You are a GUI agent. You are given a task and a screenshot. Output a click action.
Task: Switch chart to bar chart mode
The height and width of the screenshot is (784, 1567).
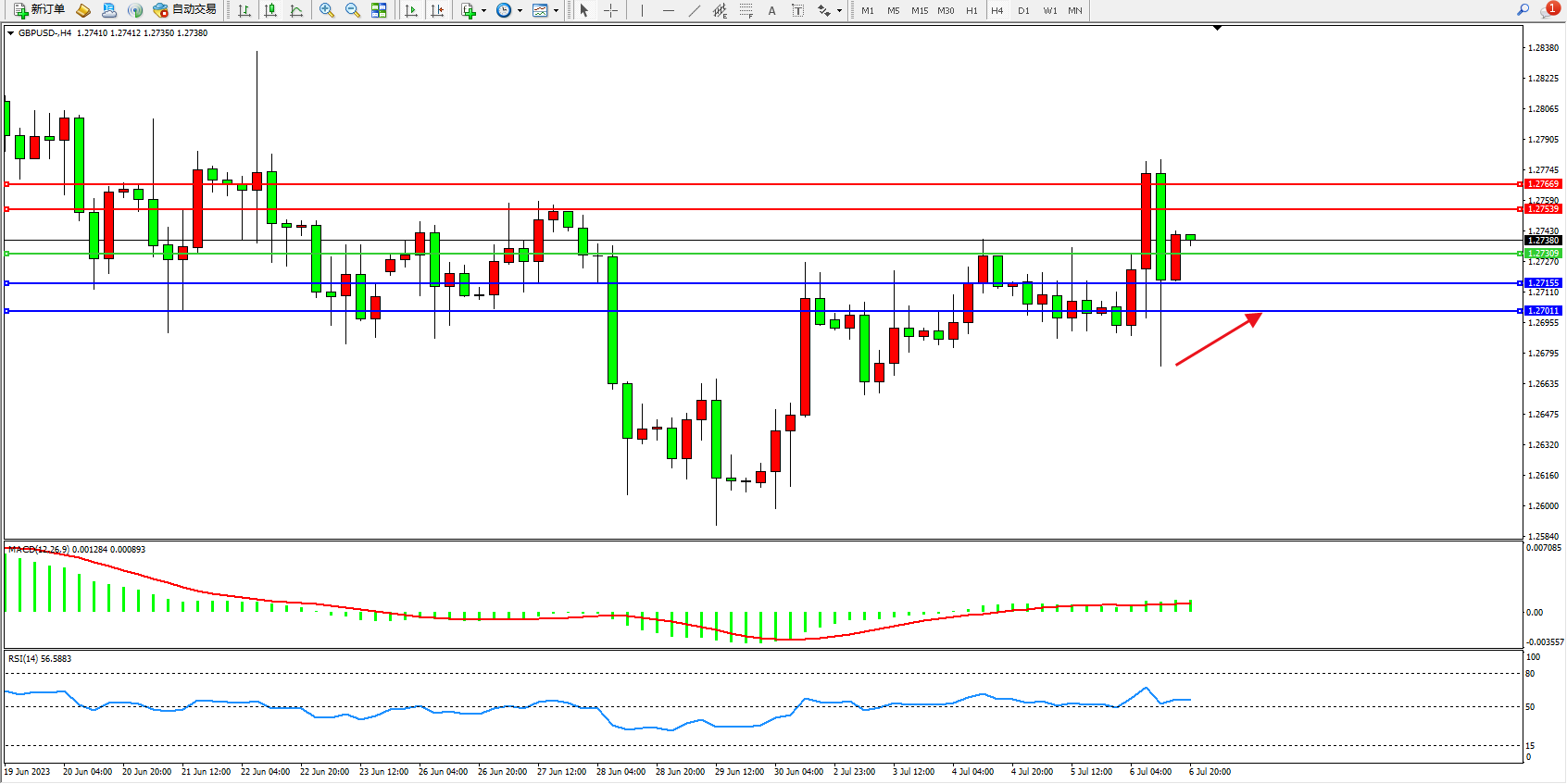click(244, 10)
